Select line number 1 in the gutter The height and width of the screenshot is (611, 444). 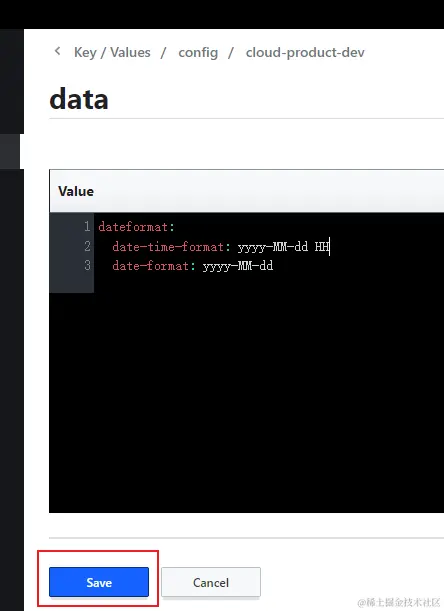87,226
